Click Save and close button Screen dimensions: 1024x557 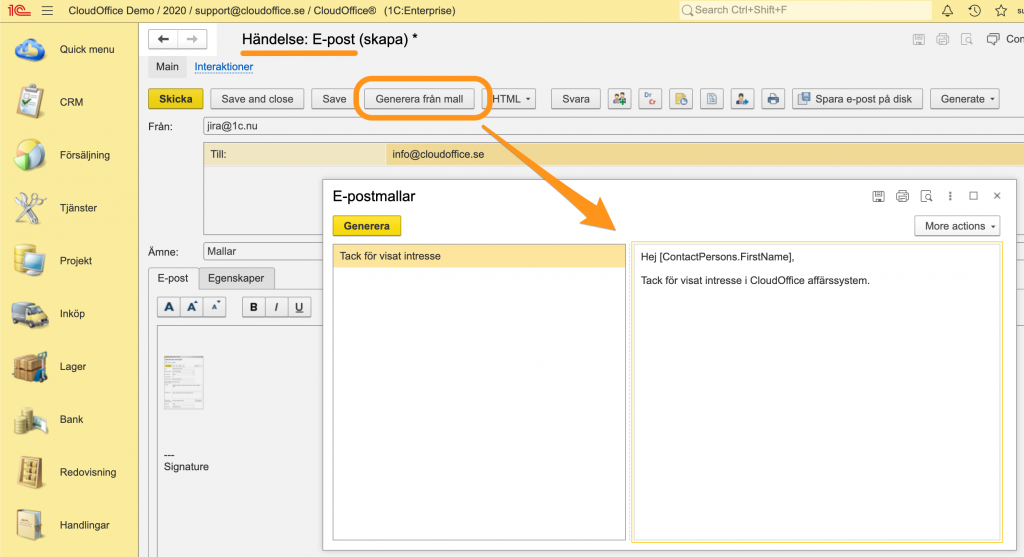coord(257,99)
